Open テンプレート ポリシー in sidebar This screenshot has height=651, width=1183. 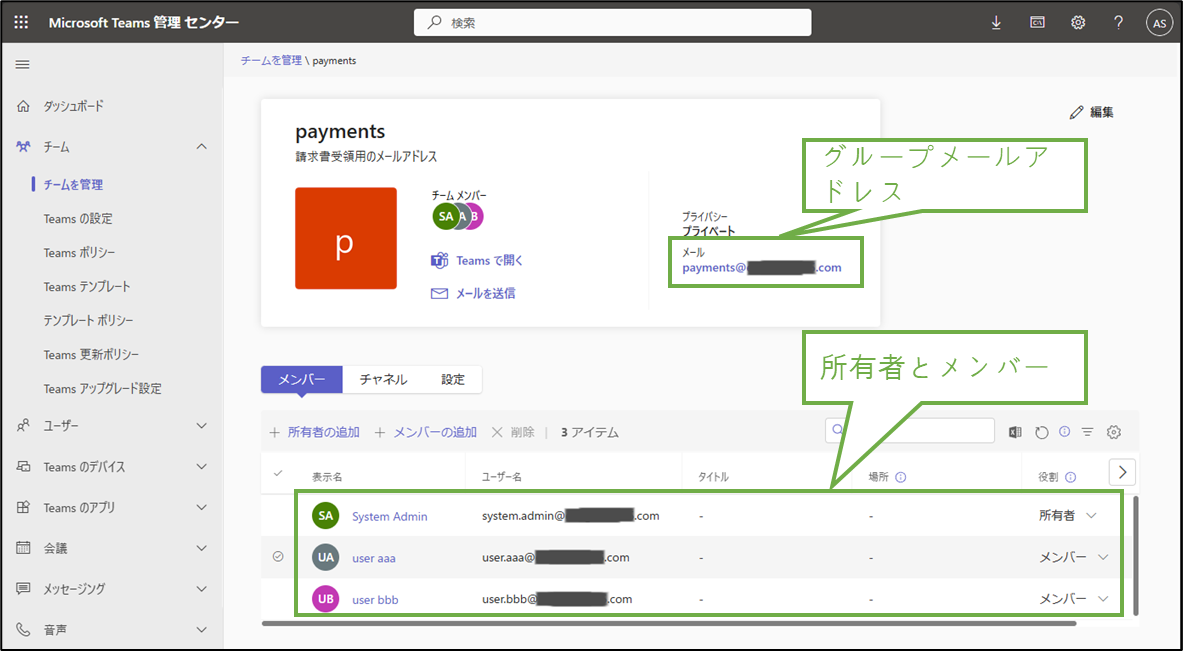88,321
